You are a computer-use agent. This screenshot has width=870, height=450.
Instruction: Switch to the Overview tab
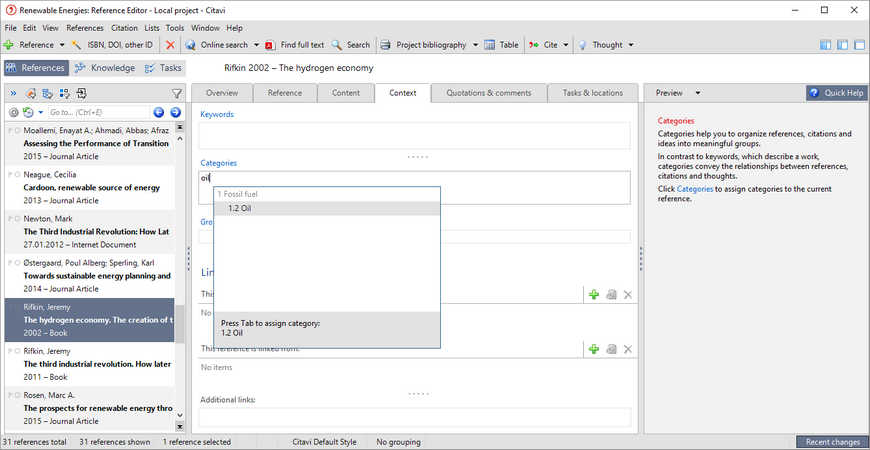point(222,93)
